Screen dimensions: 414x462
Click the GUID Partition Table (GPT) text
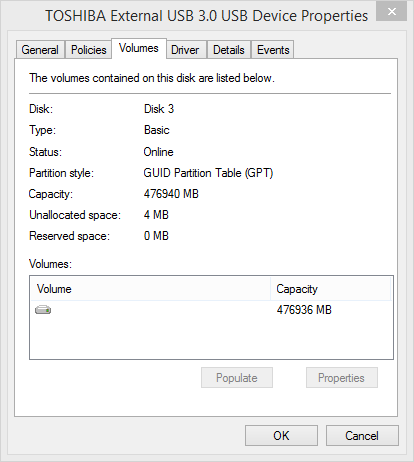pos(208,173)
